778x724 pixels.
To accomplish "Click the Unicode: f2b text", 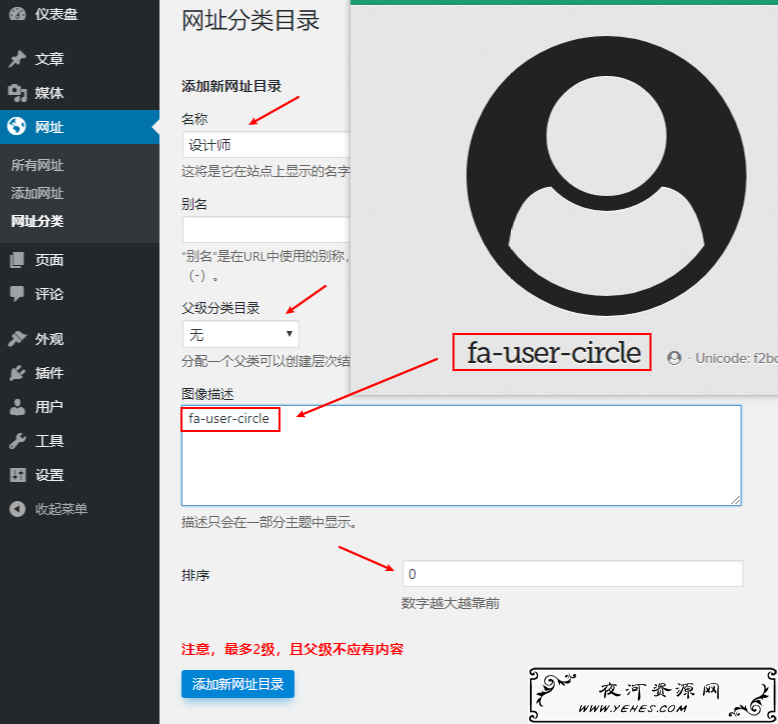I will click(x=736, y=358).
